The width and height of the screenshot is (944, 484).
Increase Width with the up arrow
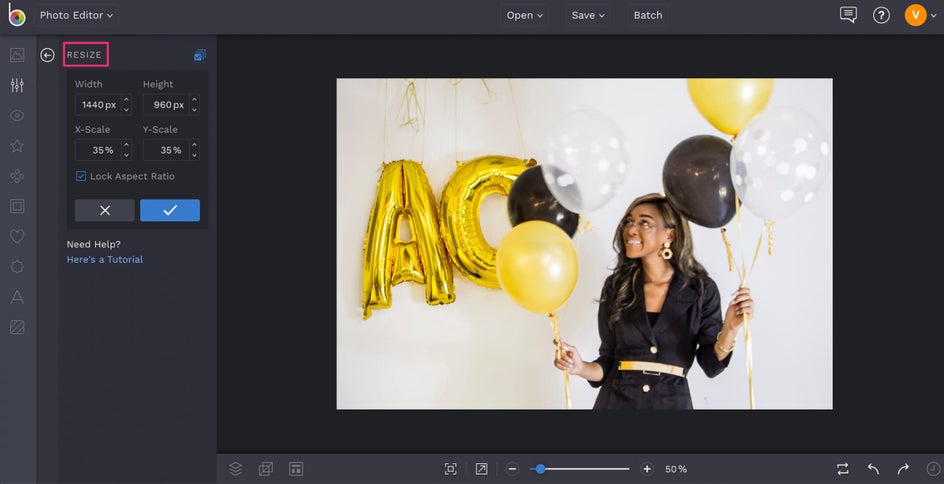coord(126,99)
